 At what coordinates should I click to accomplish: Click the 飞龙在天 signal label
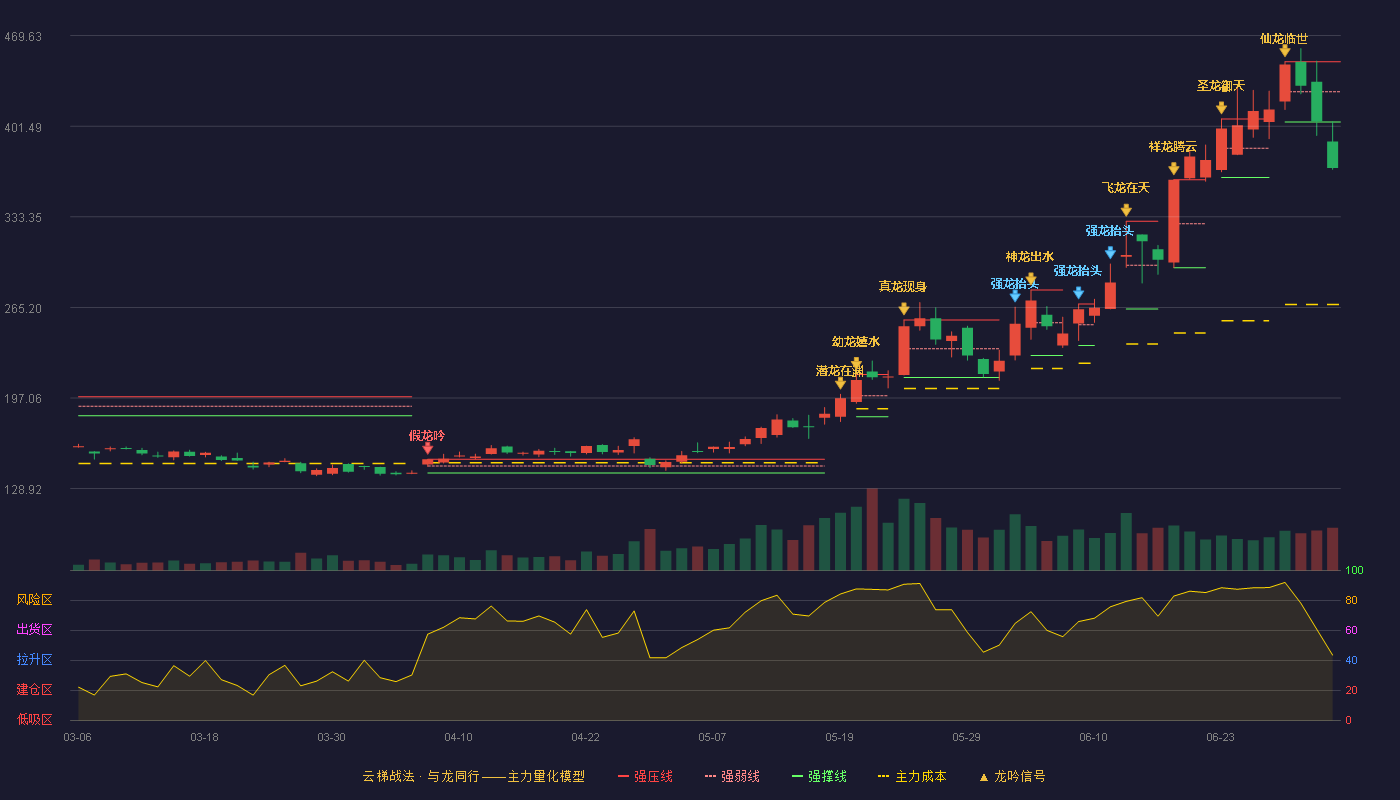click(x=1126, y=188)
